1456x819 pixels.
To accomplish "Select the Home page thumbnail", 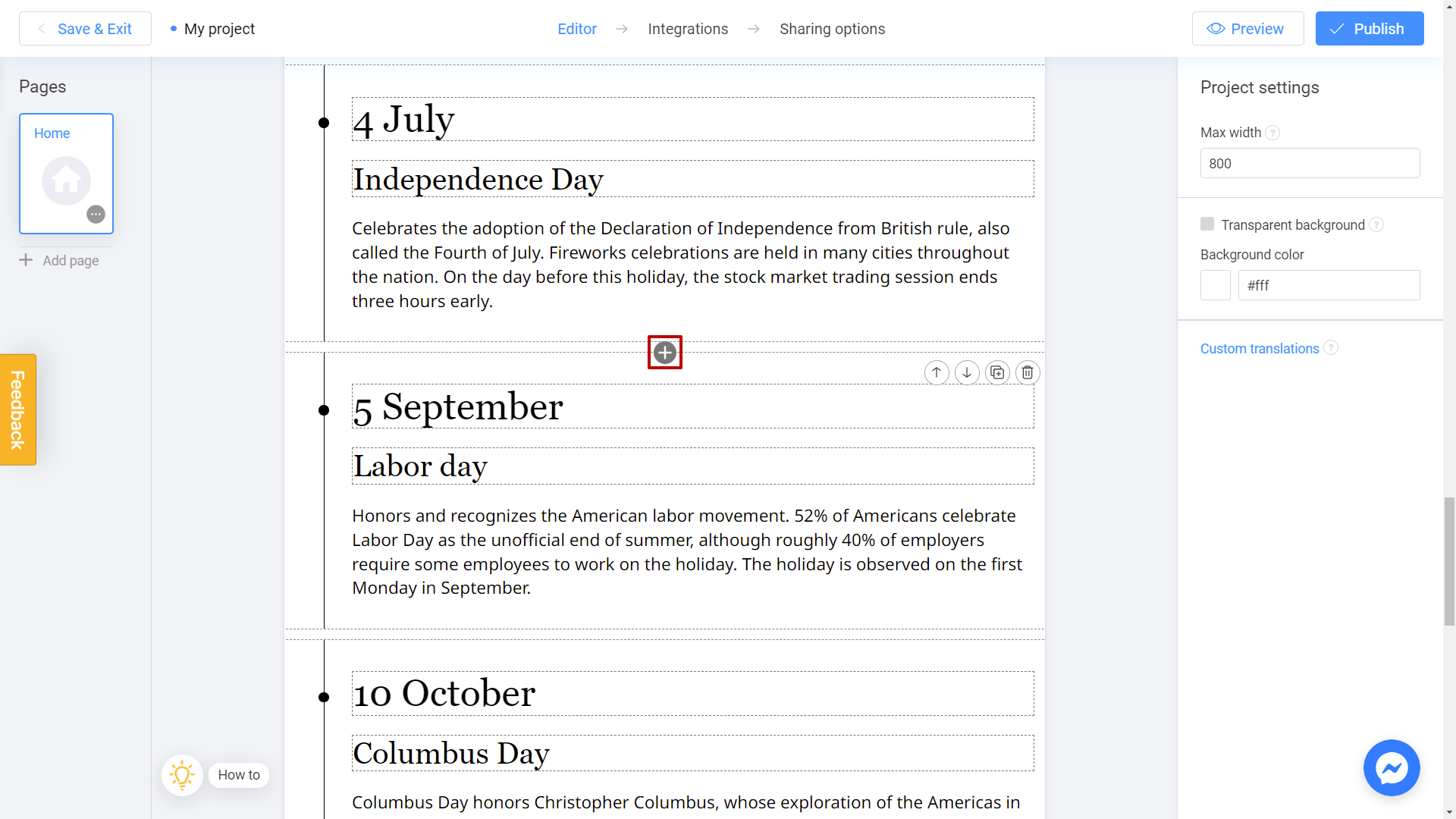I will pyautogui.click(x=65, y=174).
